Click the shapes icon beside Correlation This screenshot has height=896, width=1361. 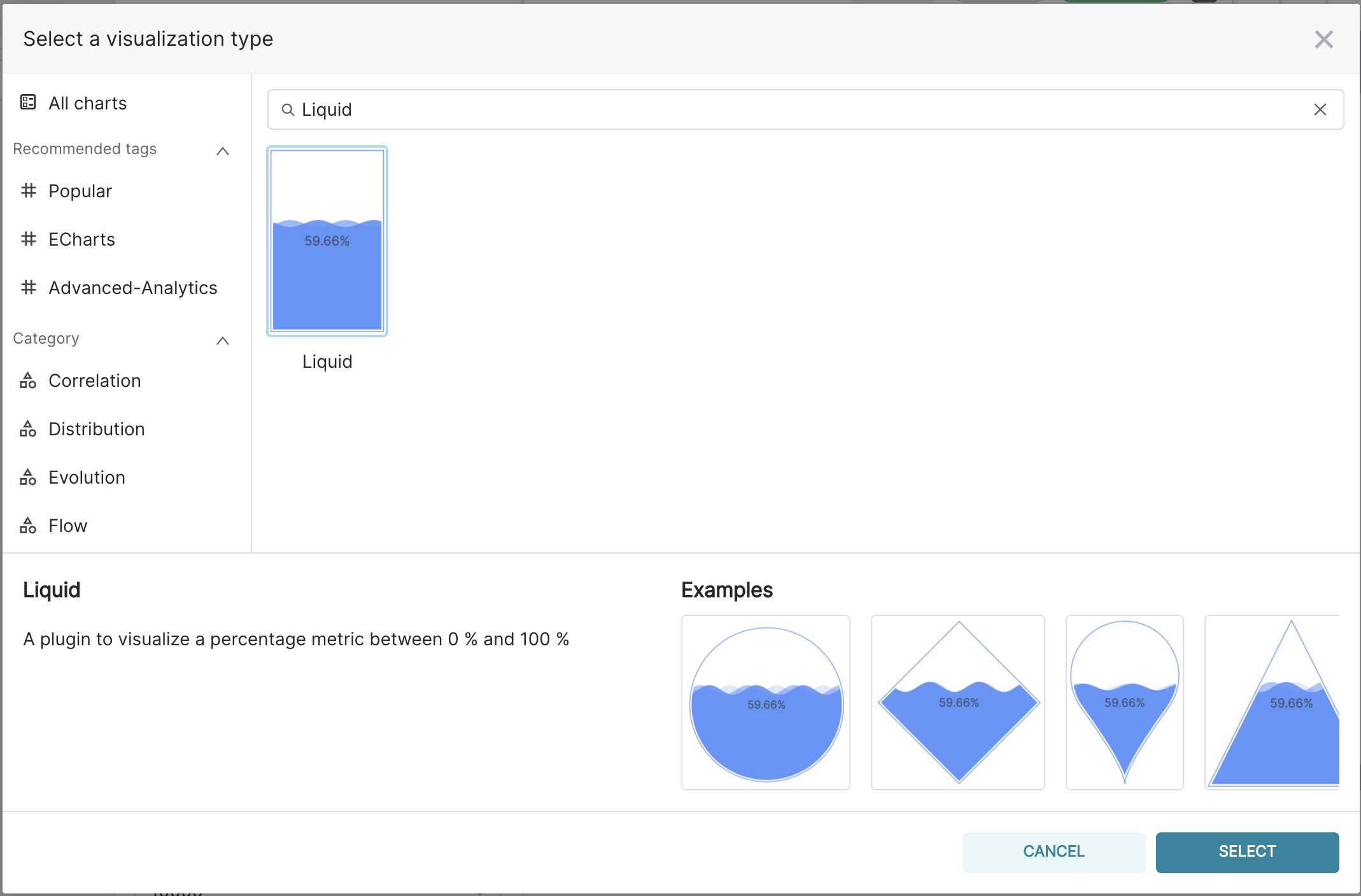(x=28, y=381)
